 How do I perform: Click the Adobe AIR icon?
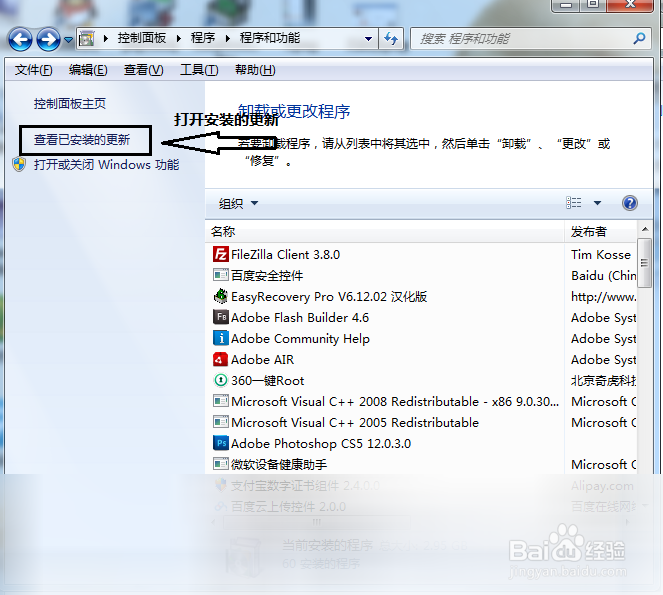(x=221, y=359)
